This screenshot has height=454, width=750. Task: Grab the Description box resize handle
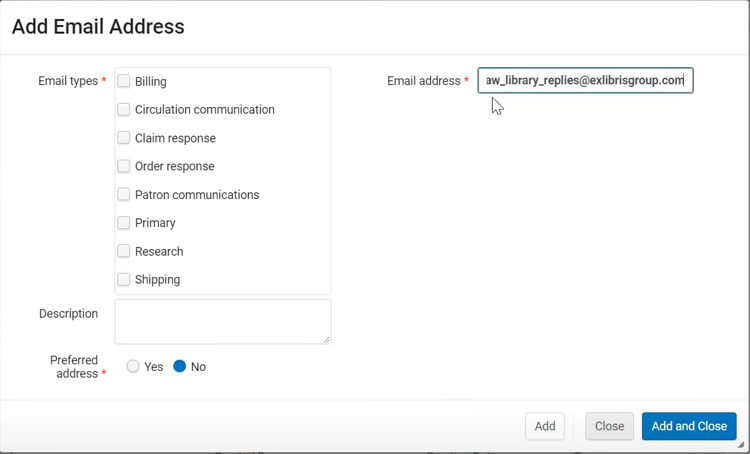pyautogui.click(x=326, y=339)
